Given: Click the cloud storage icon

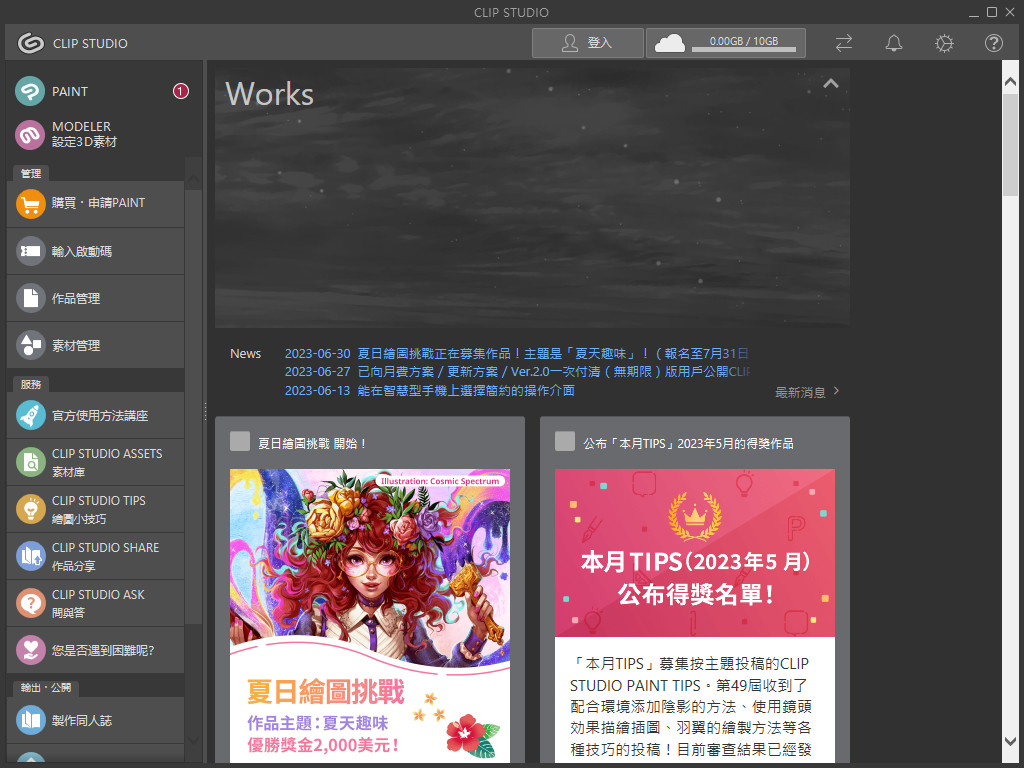Looking at the screenshot, I should 669,43.
